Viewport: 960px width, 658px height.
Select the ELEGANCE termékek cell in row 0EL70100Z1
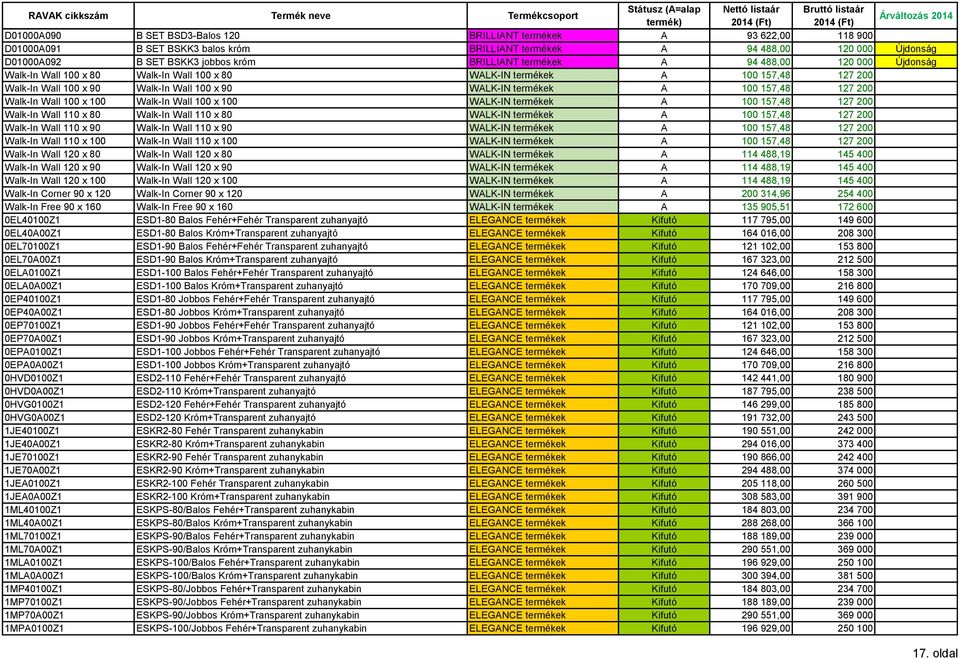[x=542, y=246]
